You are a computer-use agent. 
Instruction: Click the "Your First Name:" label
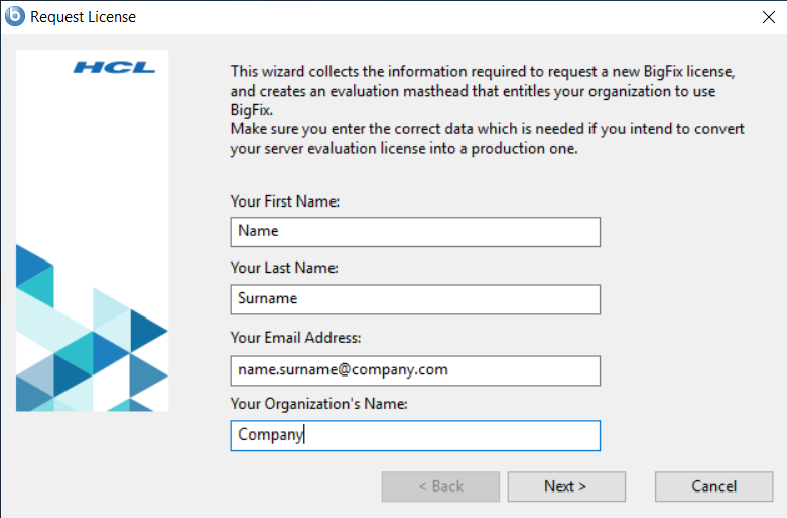285,202
